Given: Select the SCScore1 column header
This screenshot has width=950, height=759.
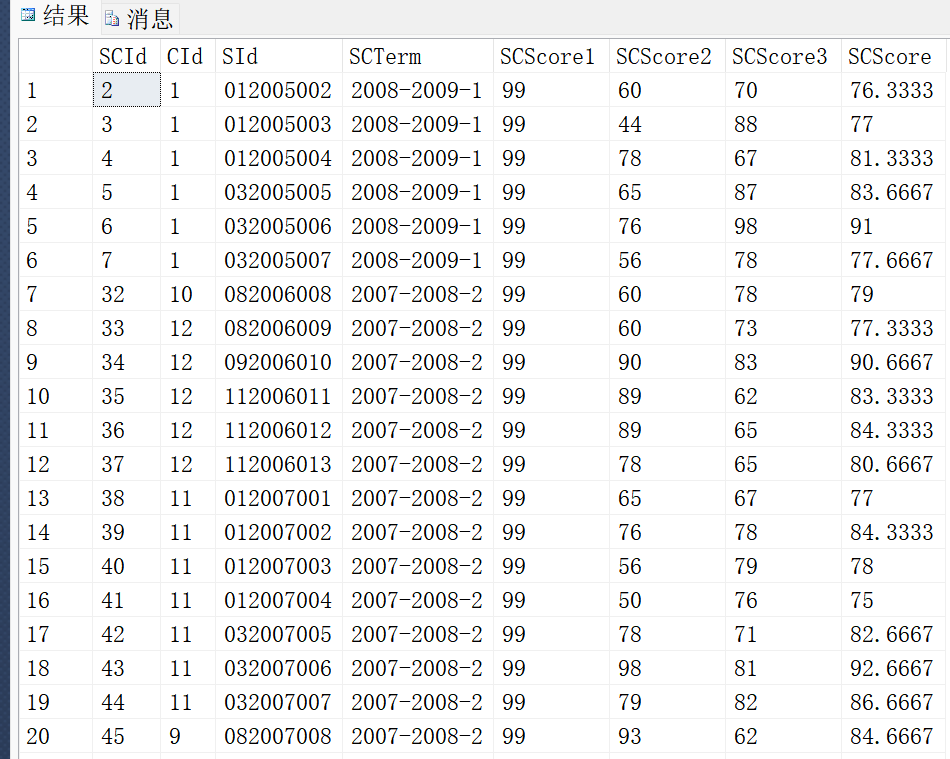Looking at the screenshot, I should pos(548,57).
